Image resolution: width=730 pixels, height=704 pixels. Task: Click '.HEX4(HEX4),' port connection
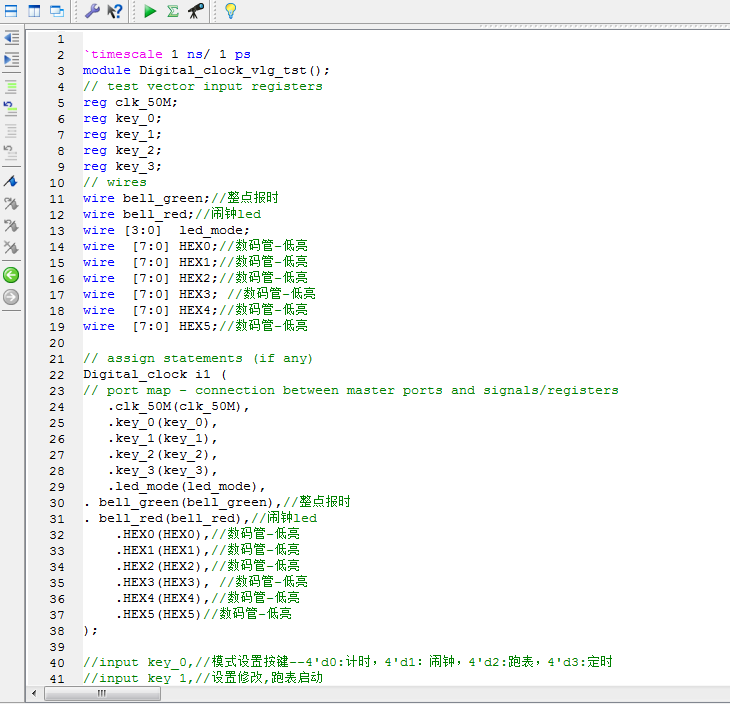click(163, 599)
